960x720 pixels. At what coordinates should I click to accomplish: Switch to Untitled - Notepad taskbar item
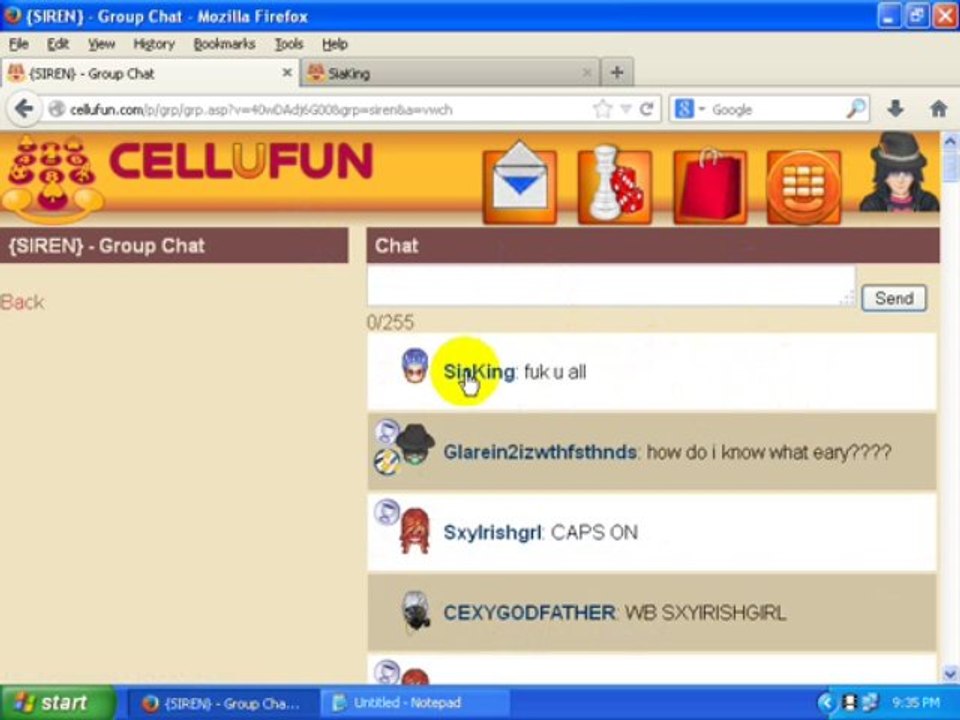[415, 703]
